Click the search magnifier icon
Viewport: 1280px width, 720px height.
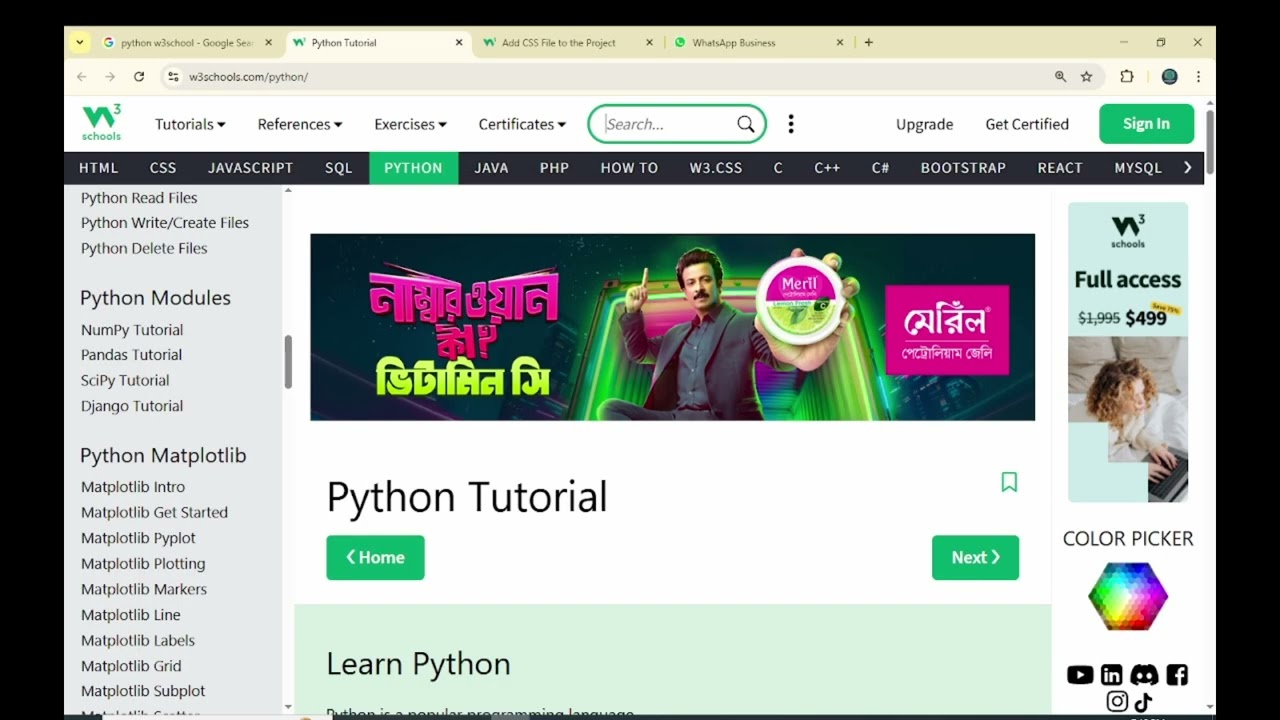(x=746, y=124)
